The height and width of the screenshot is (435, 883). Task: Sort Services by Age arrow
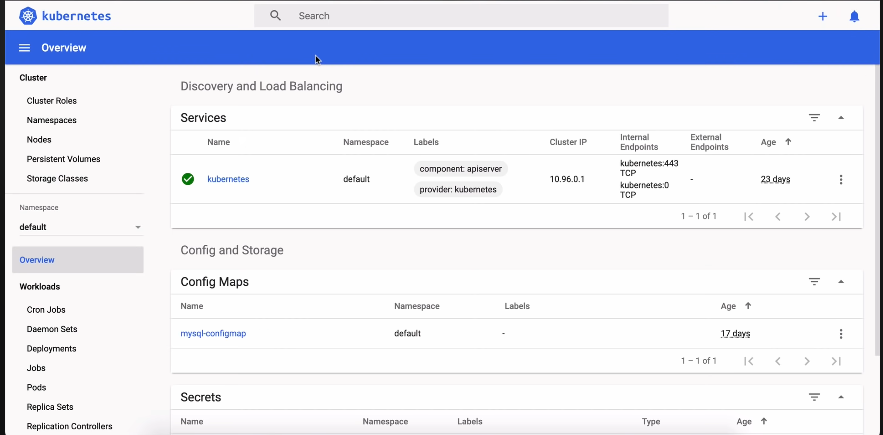pyautogui.click(x=788, y=142)
